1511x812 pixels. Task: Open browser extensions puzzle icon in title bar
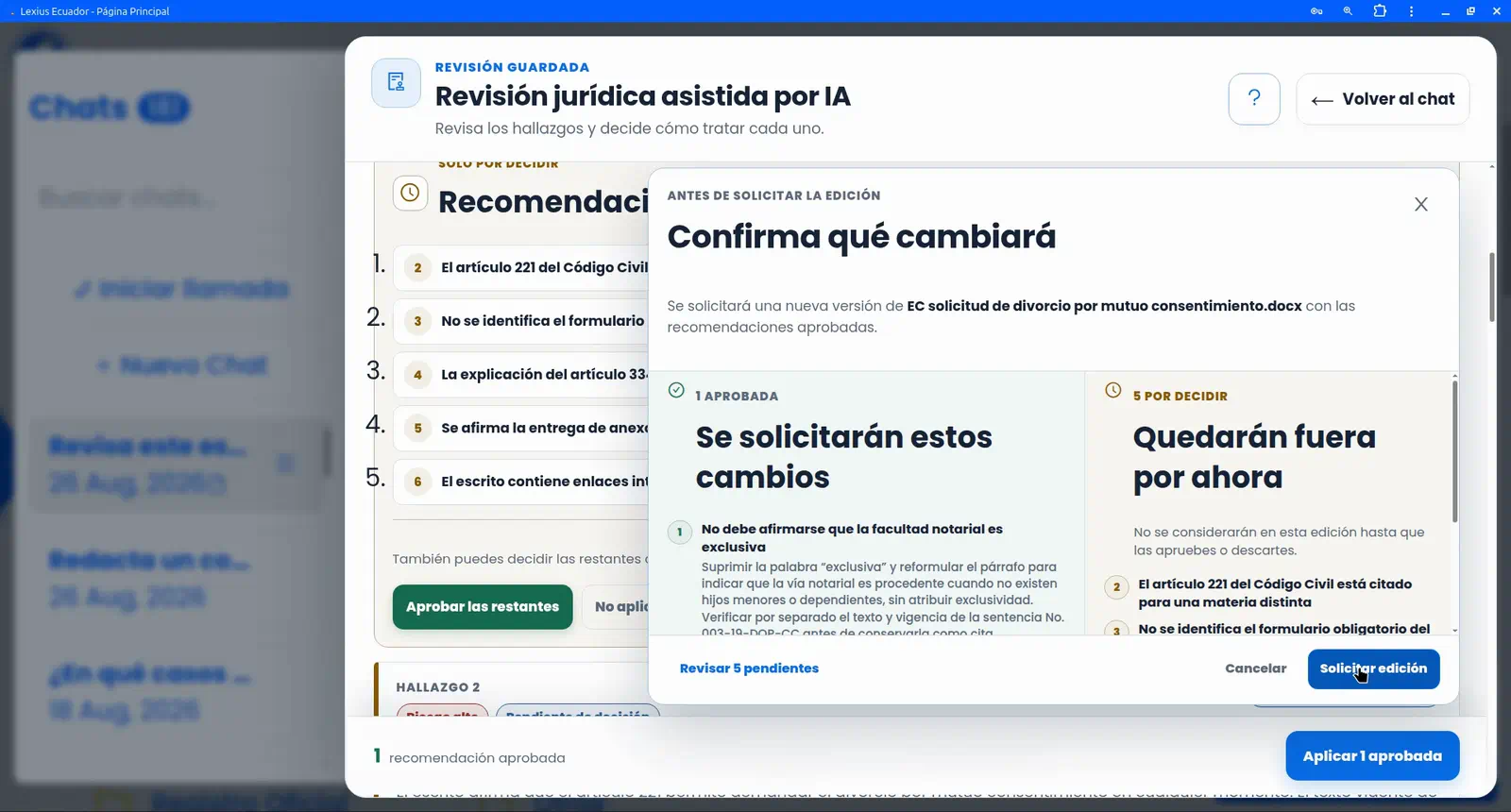click(x=1380, y=11)
